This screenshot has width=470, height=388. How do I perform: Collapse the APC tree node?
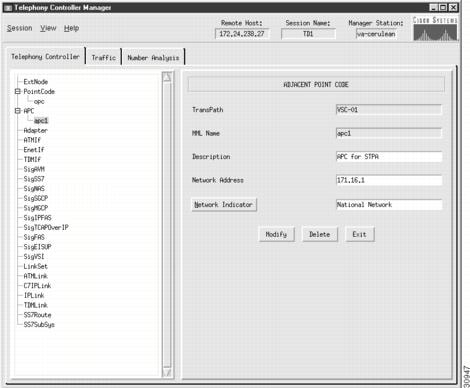point(17,111)
